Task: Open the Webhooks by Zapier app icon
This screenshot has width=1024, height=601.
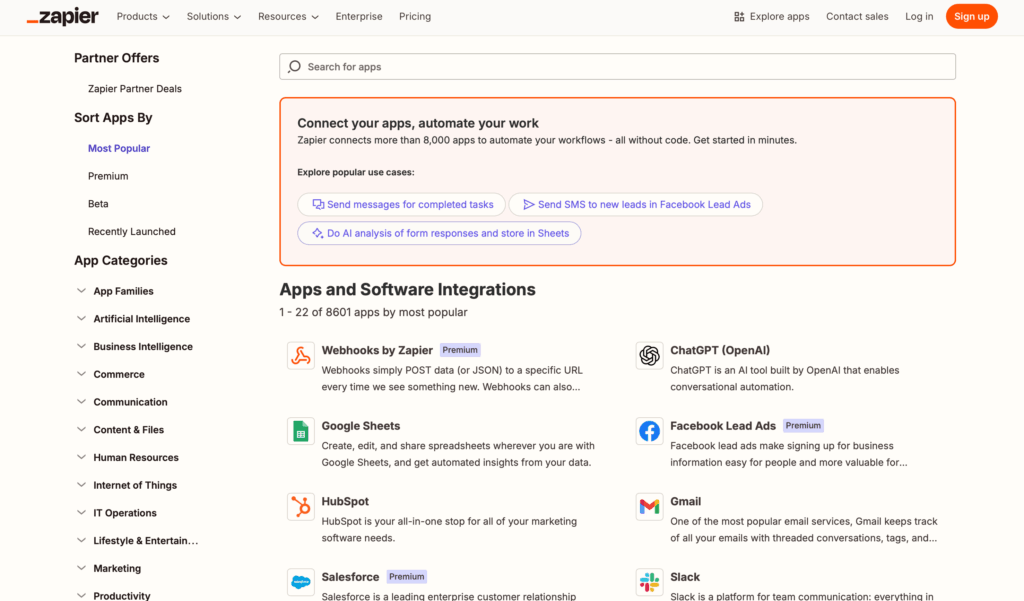Action: click(x=301, y=356)
